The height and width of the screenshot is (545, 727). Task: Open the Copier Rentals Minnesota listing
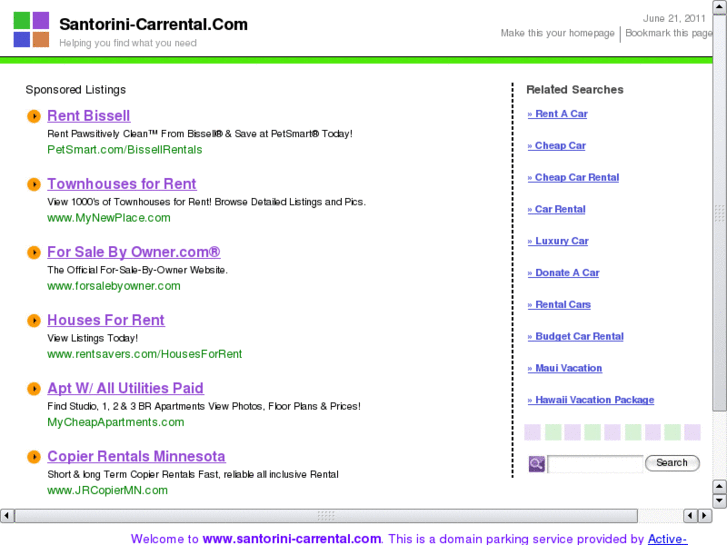pos(136,456)
